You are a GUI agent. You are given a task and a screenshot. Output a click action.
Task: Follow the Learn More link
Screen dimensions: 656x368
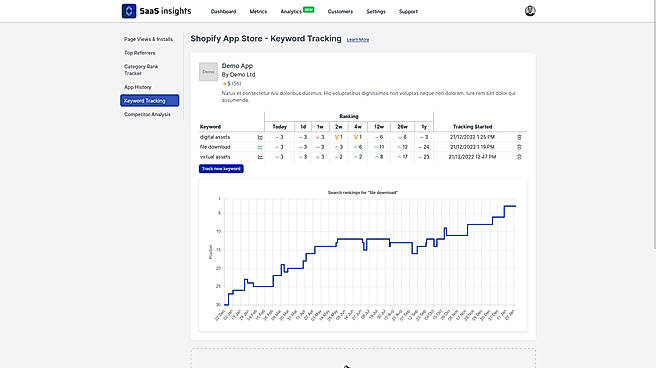[358, 40]
